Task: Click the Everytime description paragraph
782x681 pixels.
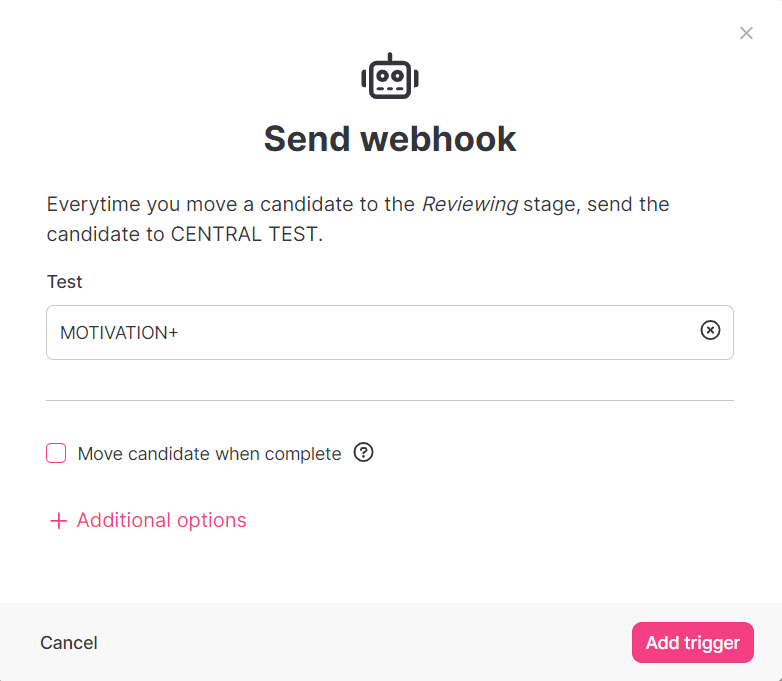Action: (x=358, y=219)
